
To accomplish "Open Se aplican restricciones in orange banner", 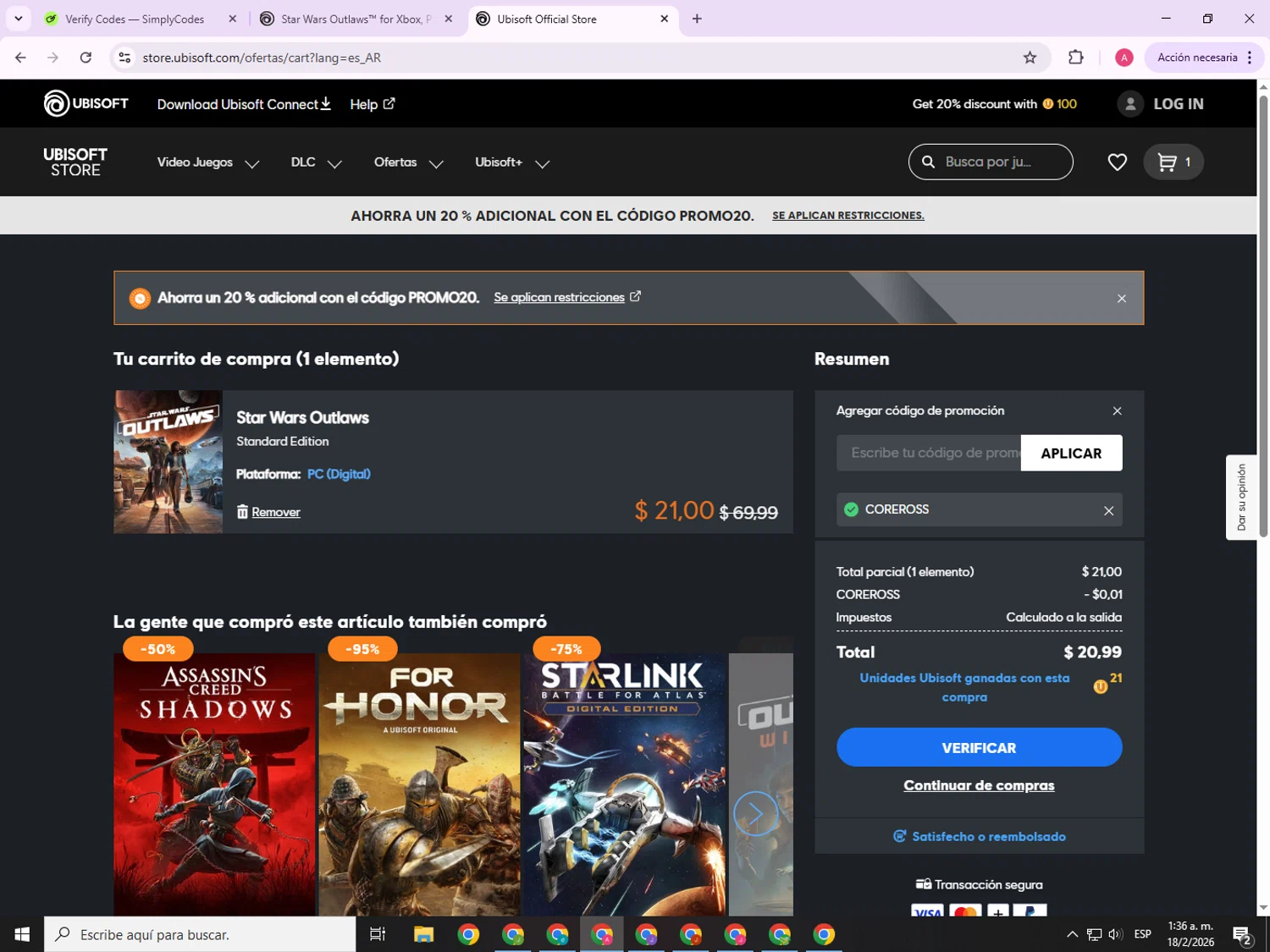I will pos(567,297).
